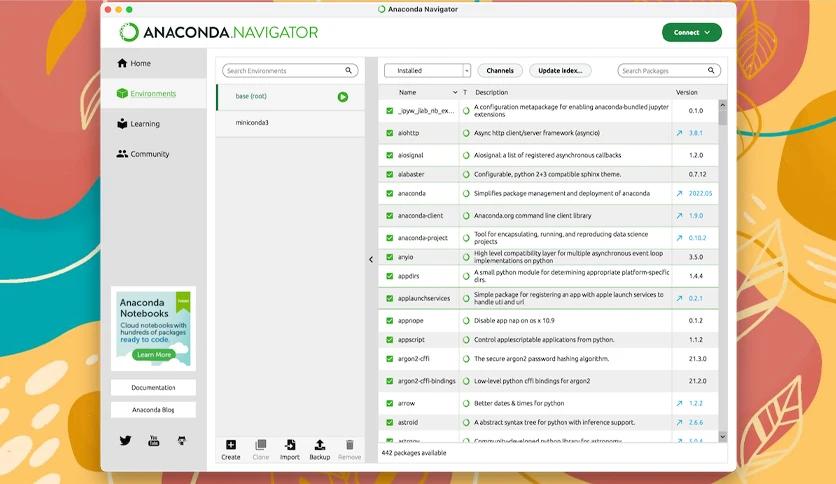Open Anaconda's Twitter page icon

pos(125,440)
